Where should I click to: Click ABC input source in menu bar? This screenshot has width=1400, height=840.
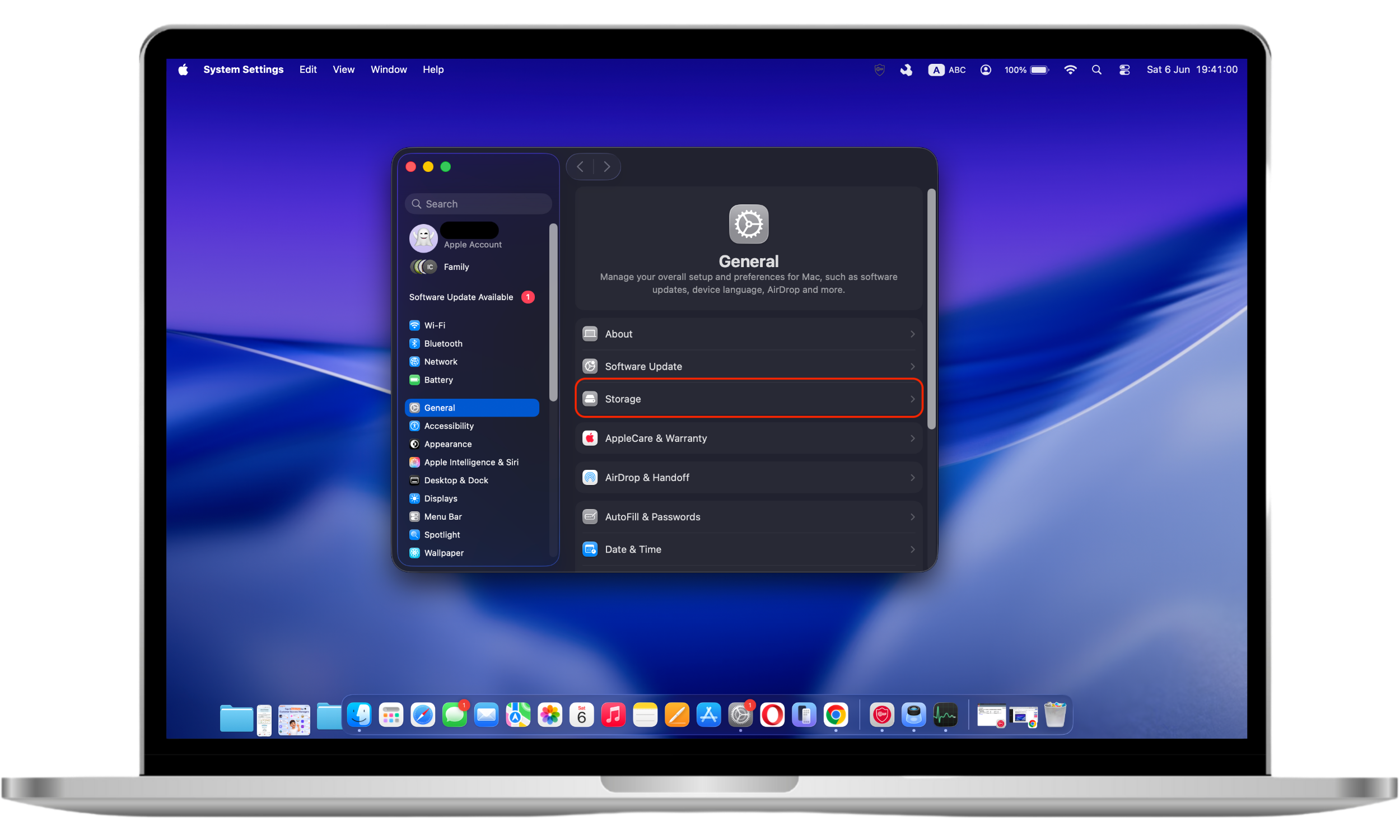pyautogui.click(x=947, y=69)
